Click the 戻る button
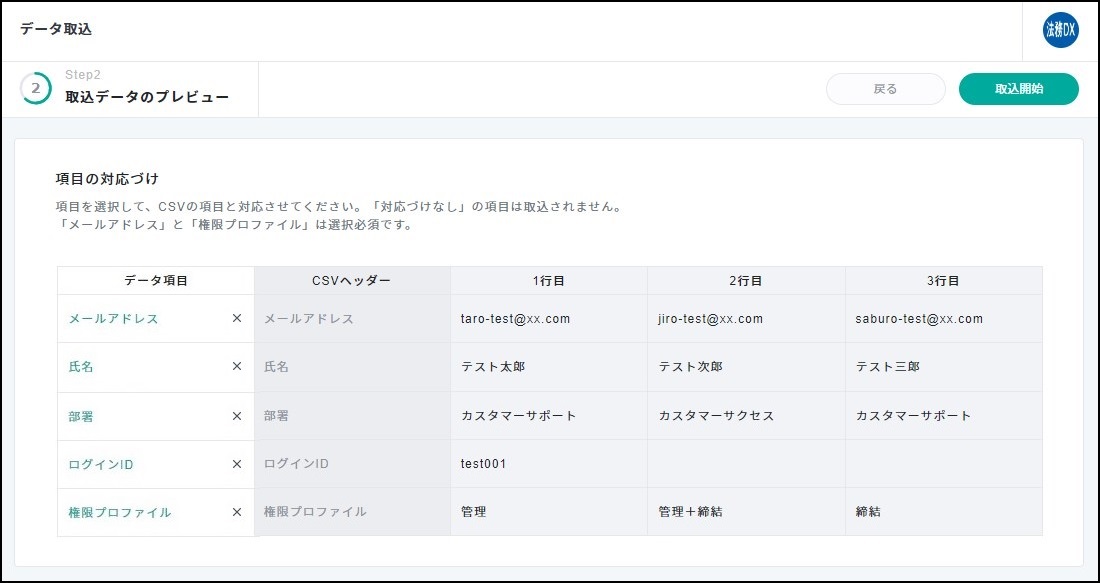 click(885, 89)
